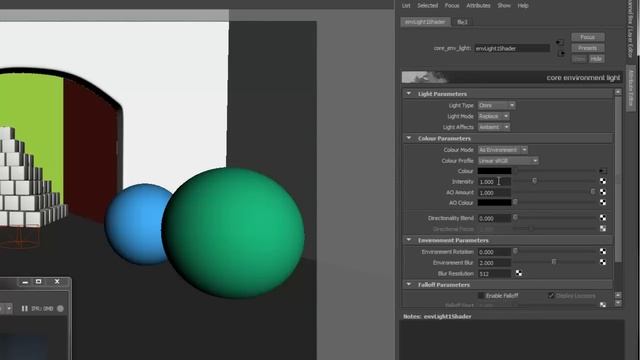
Task: Open the Help menu
Action: tap(523, 6)
